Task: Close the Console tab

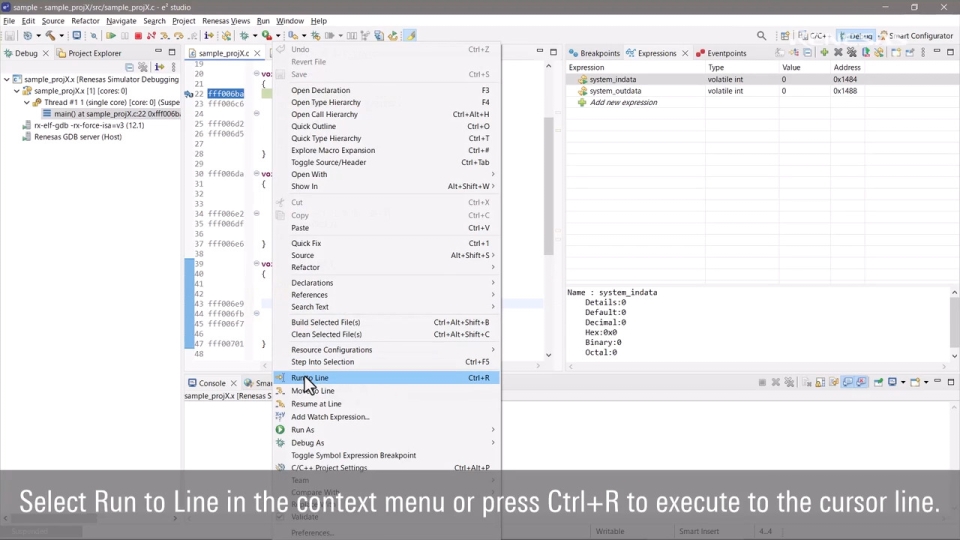Action: (x=233, y=383)
